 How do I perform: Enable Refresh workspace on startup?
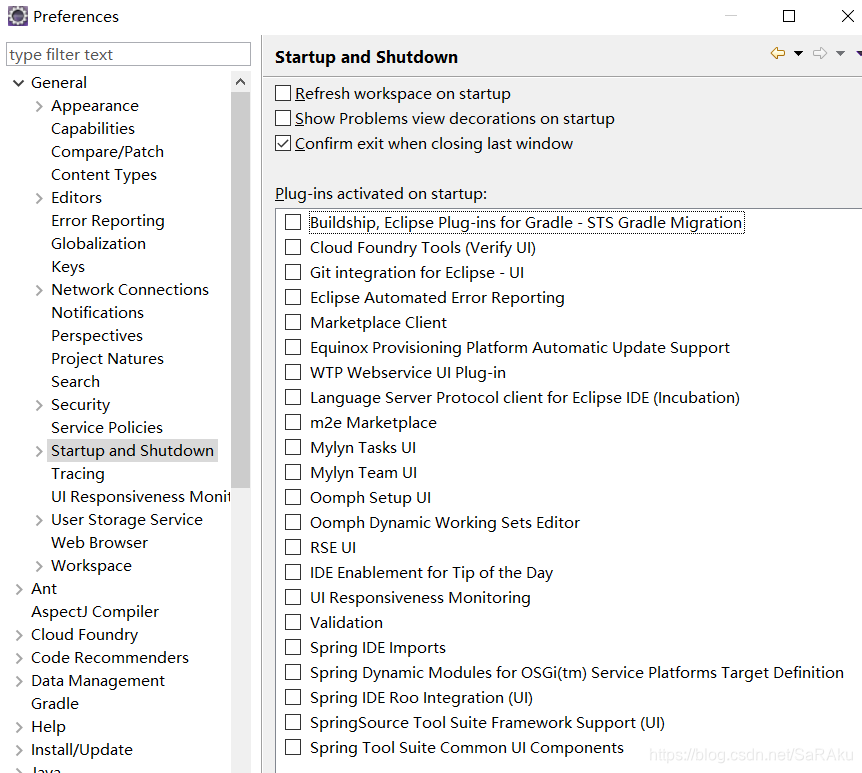(283, 94)
